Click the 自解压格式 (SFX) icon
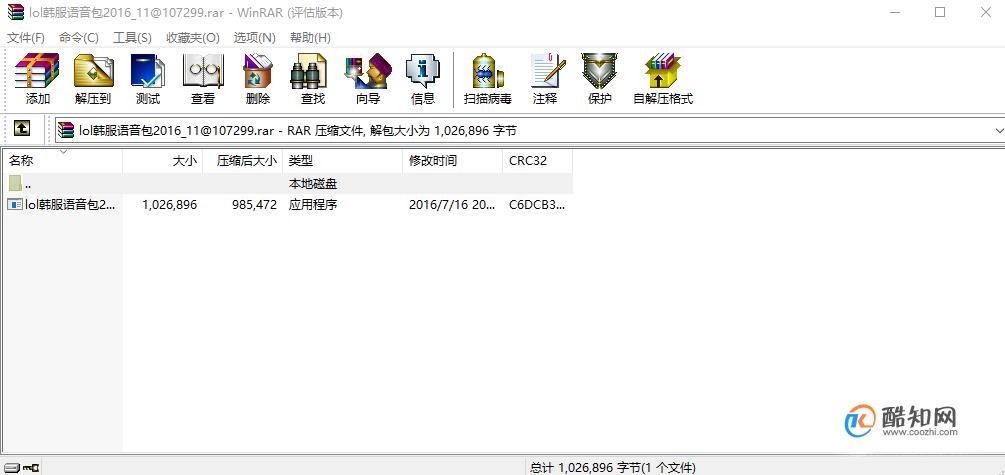Screen dimensions: 1005x475 pos(663,71)
